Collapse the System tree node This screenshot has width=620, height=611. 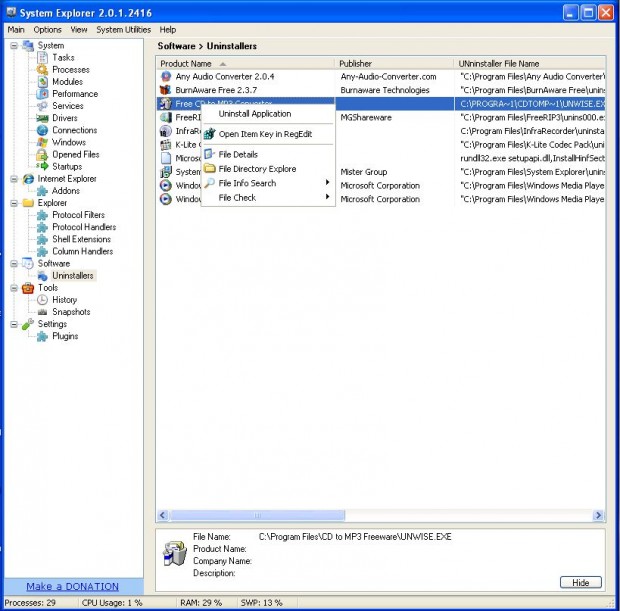14,45
